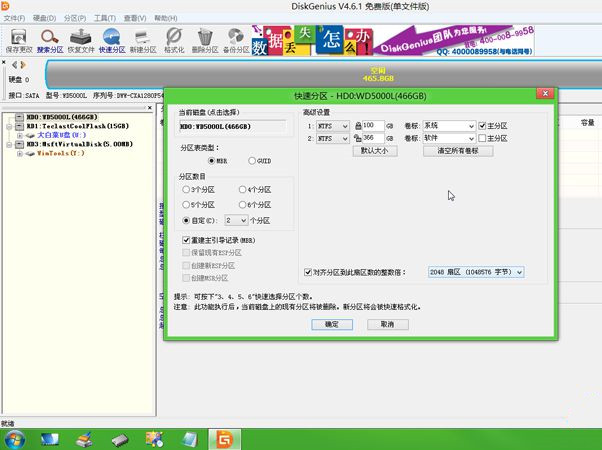The height and width of the screenshot is (450, 602).
Task: Select HD0:WD5000L(466GB) in the disk tree
Action: [61, 117]
